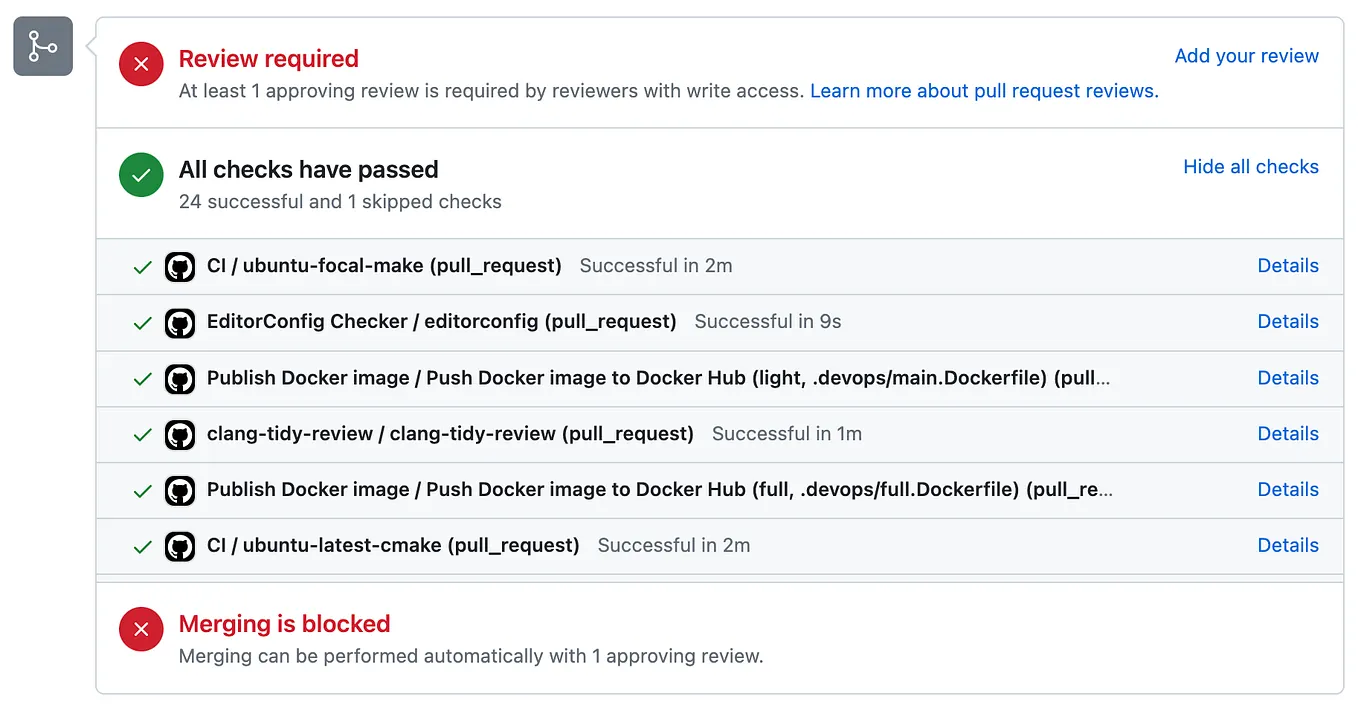View Details for the ubuntu-latest-cmake check
The width and height of the screenshot is (1358, 711).
[1288, 546]
